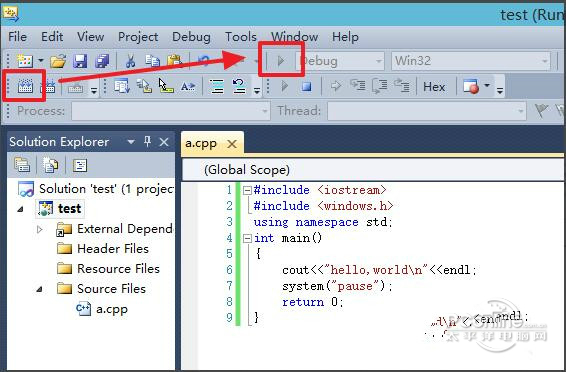Click the Step Into icon
This screenshot has height=372, width=566.
pyautogui.click(x=358, y=86)
